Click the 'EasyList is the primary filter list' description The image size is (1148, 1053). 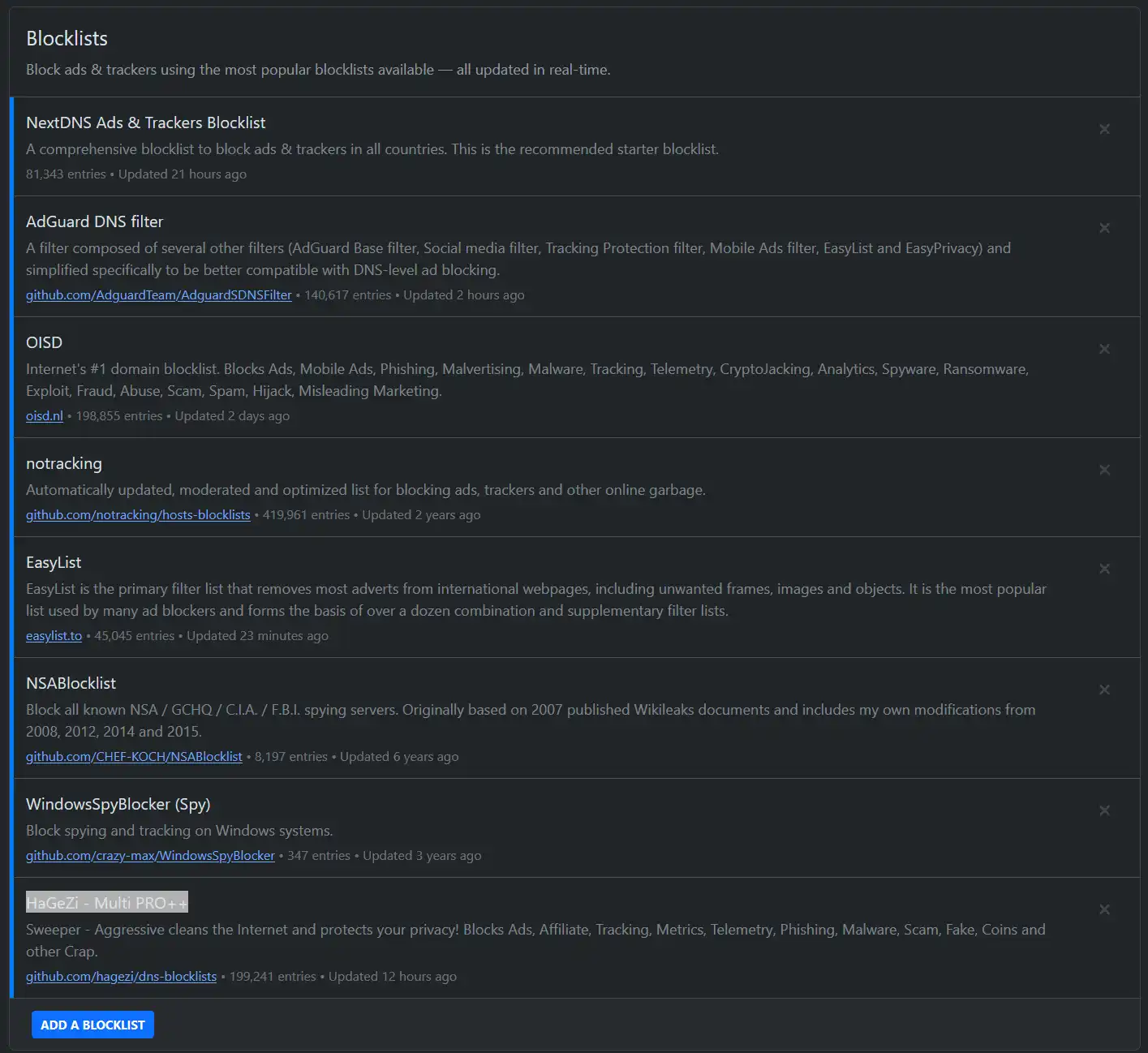536,600
